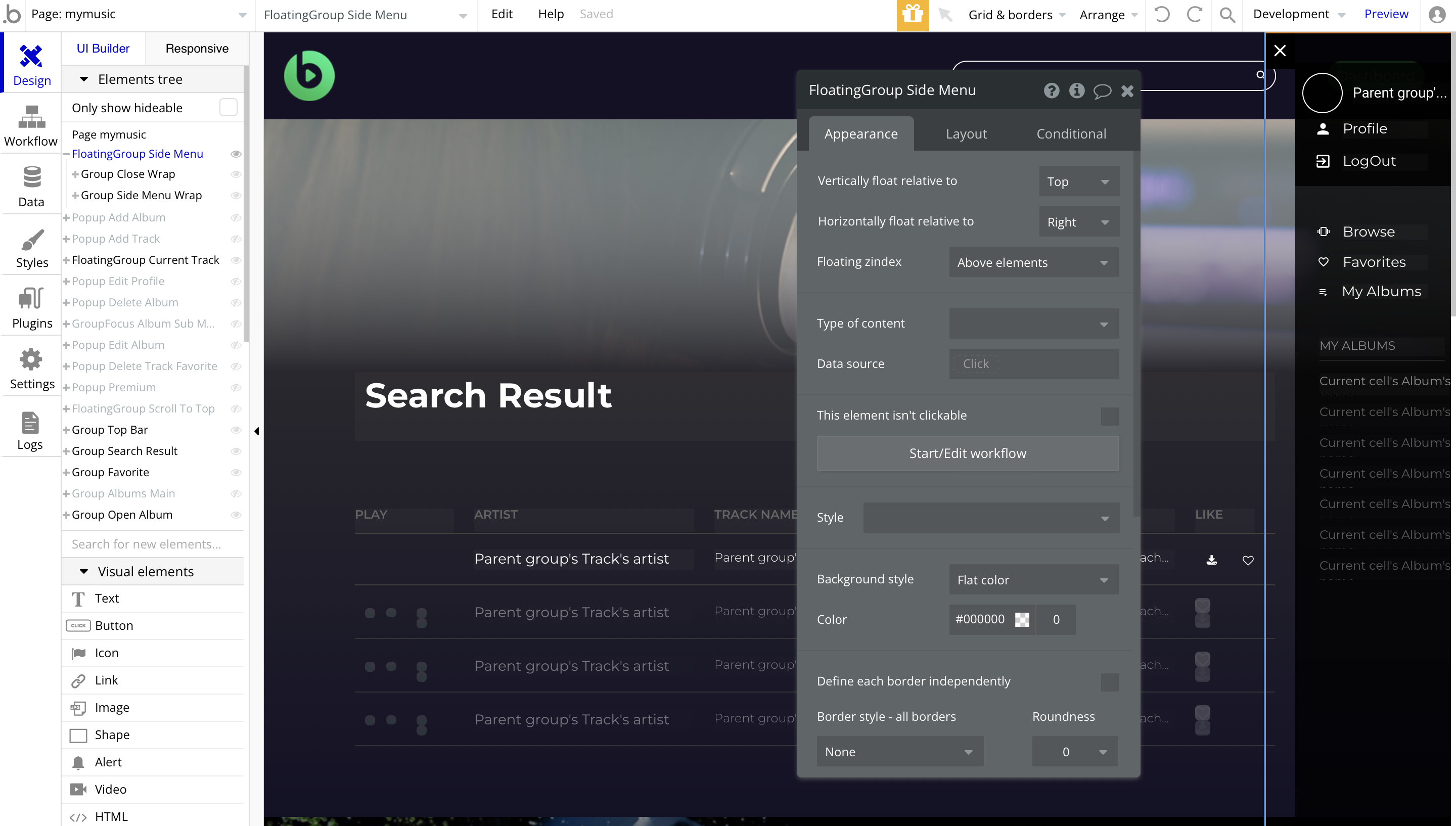This screenshot has height=826, width=1456.
Task: Toggle This element isn't clickable checkbox
Action: click(1109, 416)
